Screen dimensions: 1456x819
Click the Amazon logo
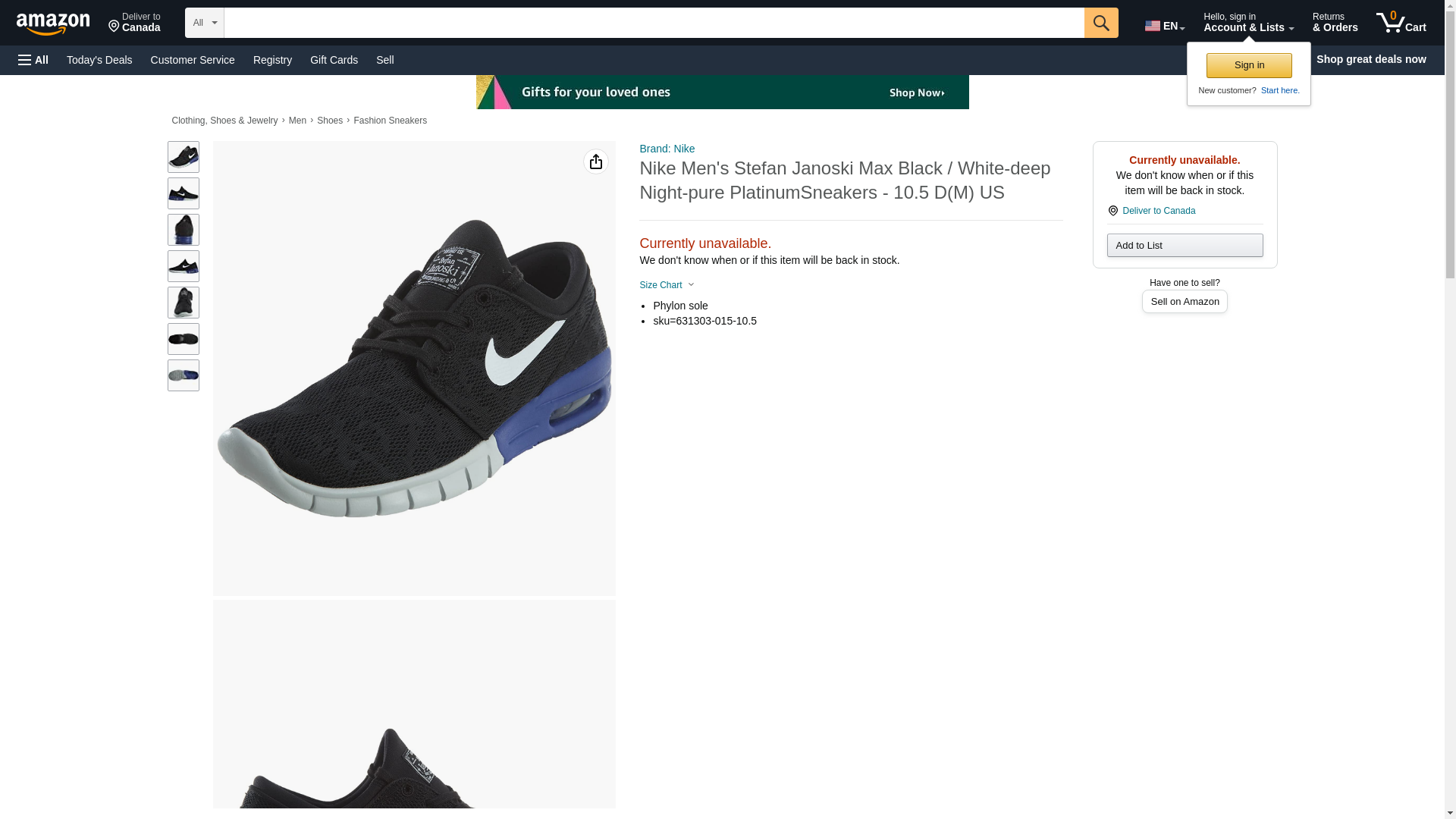53,24
